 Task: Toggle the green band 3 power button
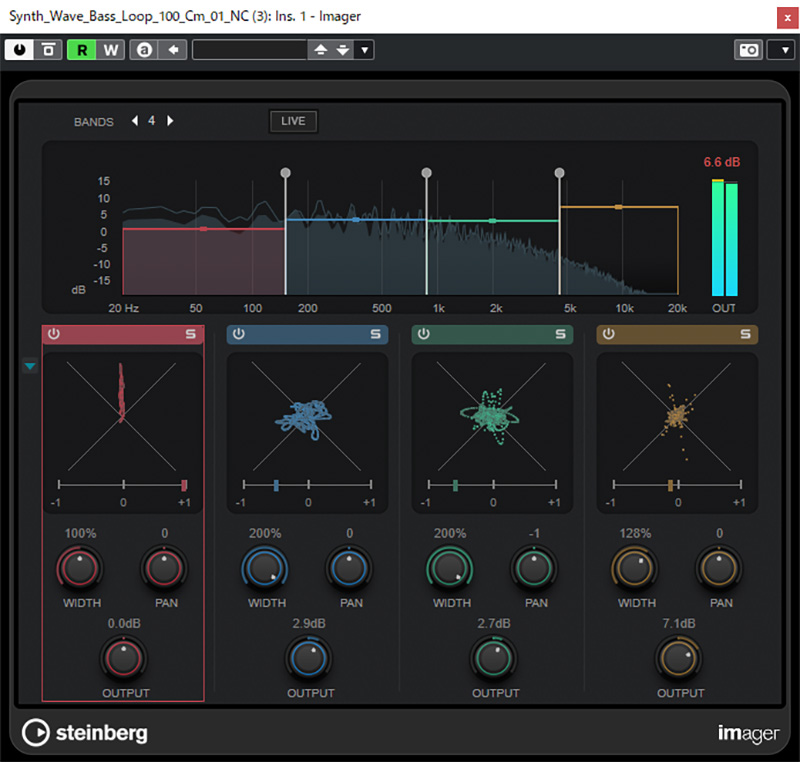tap(423, 334)
